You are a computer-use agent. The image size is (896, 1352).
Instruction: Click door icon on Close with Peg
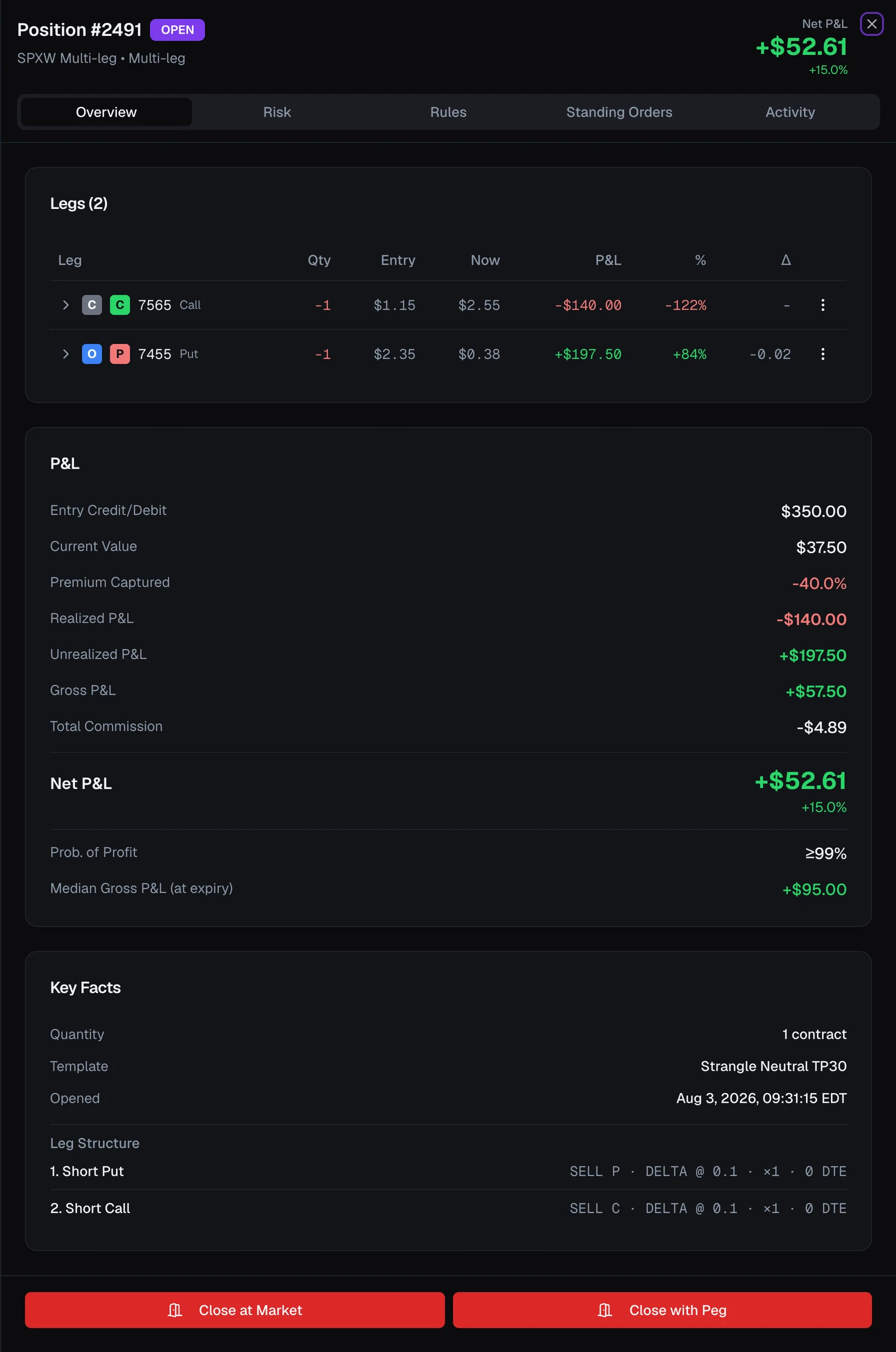(605, 1309)
